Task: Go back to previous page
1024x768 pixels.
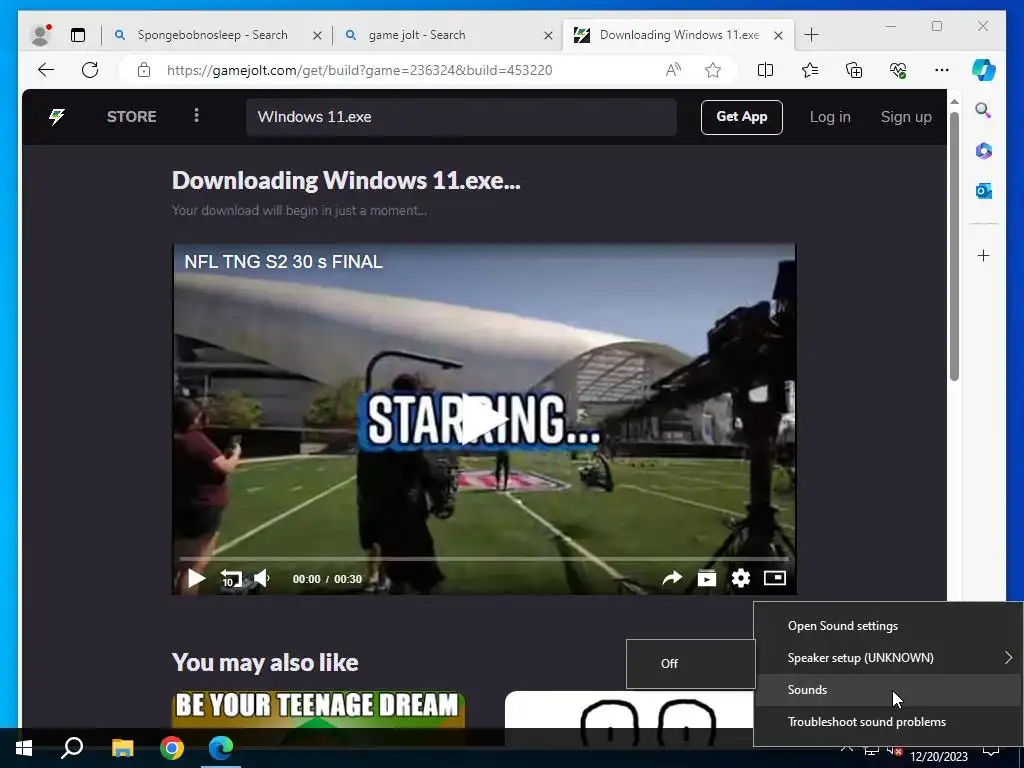Action: [x=46, y=70]
